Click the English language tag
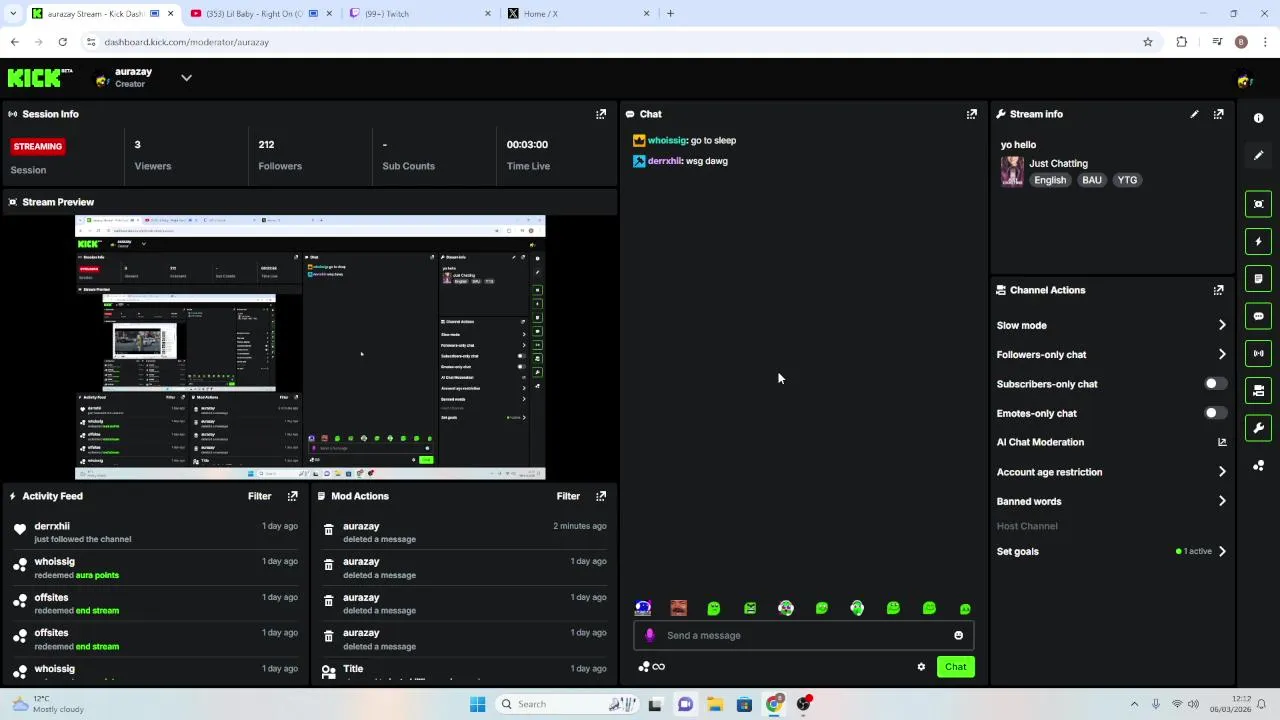The height and width of the screenshot is (720, 1280). tap(1050, 180)
